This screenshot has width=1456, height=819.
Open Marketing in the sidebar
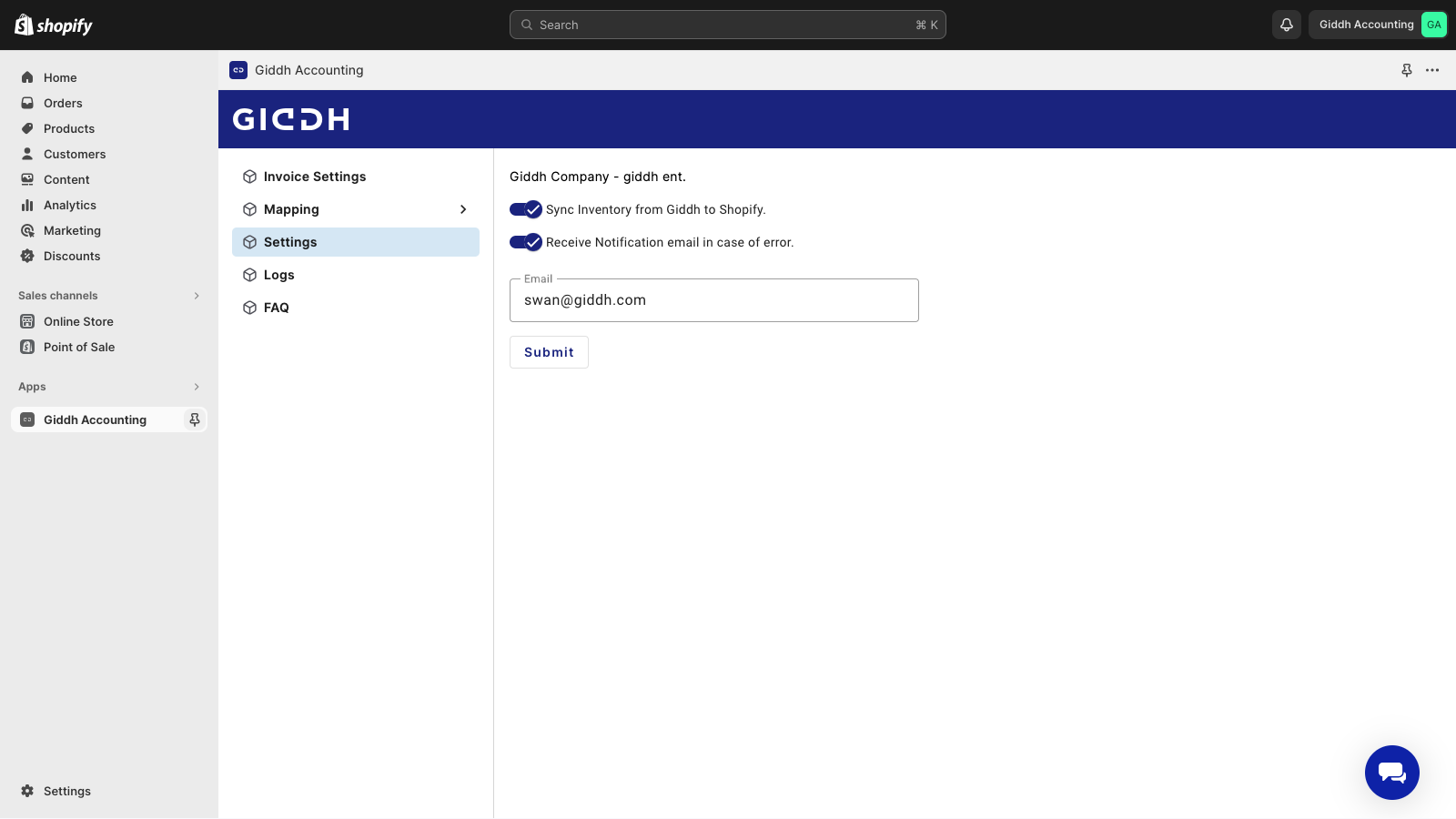coord(109,230)
